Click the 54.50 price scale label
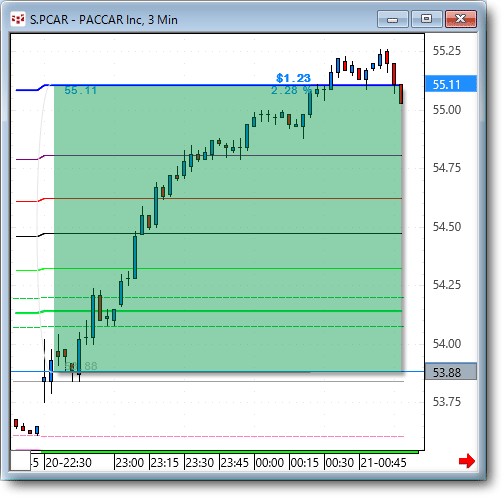Image resolution: width=504 pixels, height=498 pixels. [447, 227]
